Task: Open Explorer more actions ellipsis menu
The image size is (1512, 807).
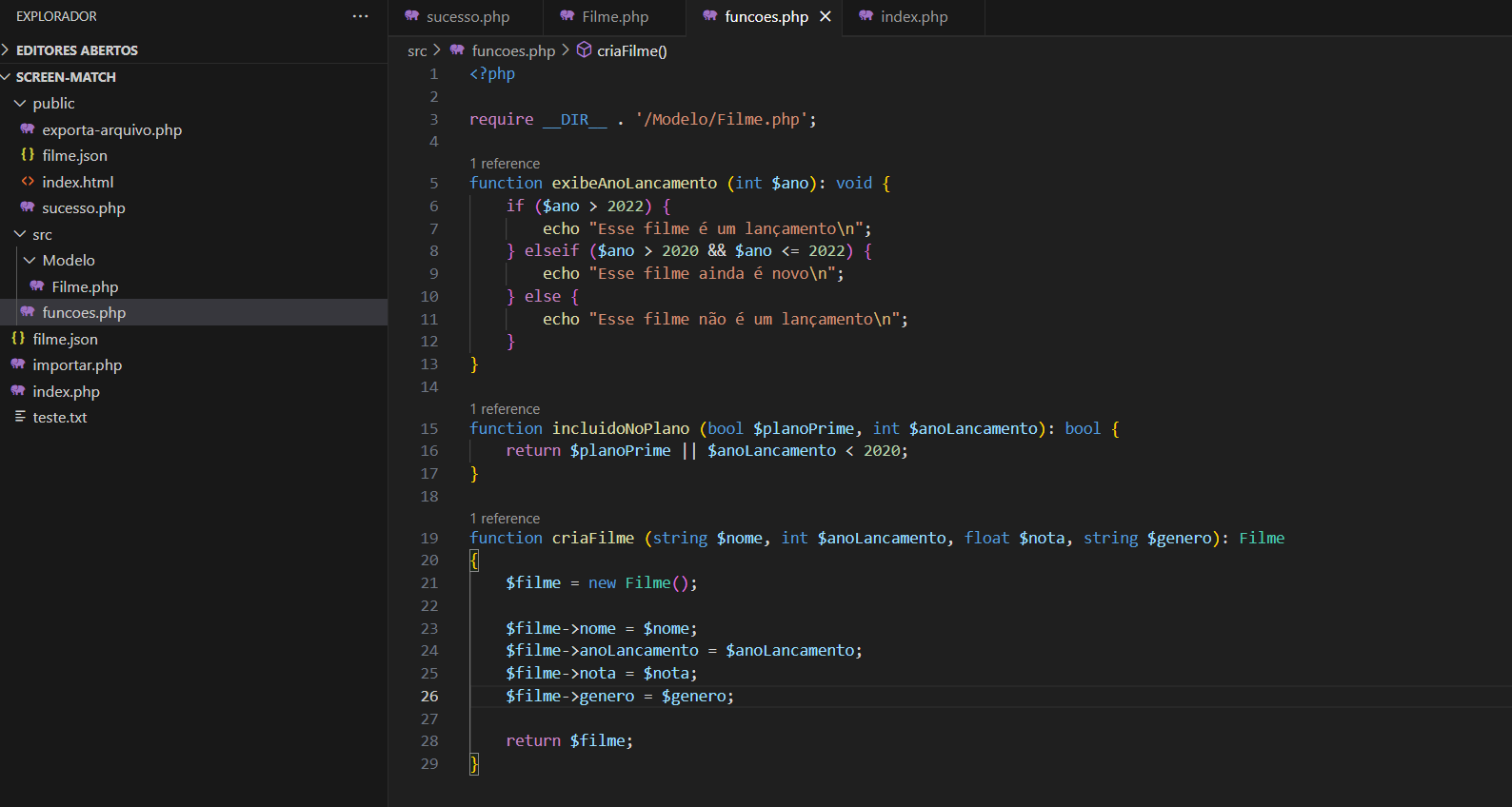Action: [360, 16]
